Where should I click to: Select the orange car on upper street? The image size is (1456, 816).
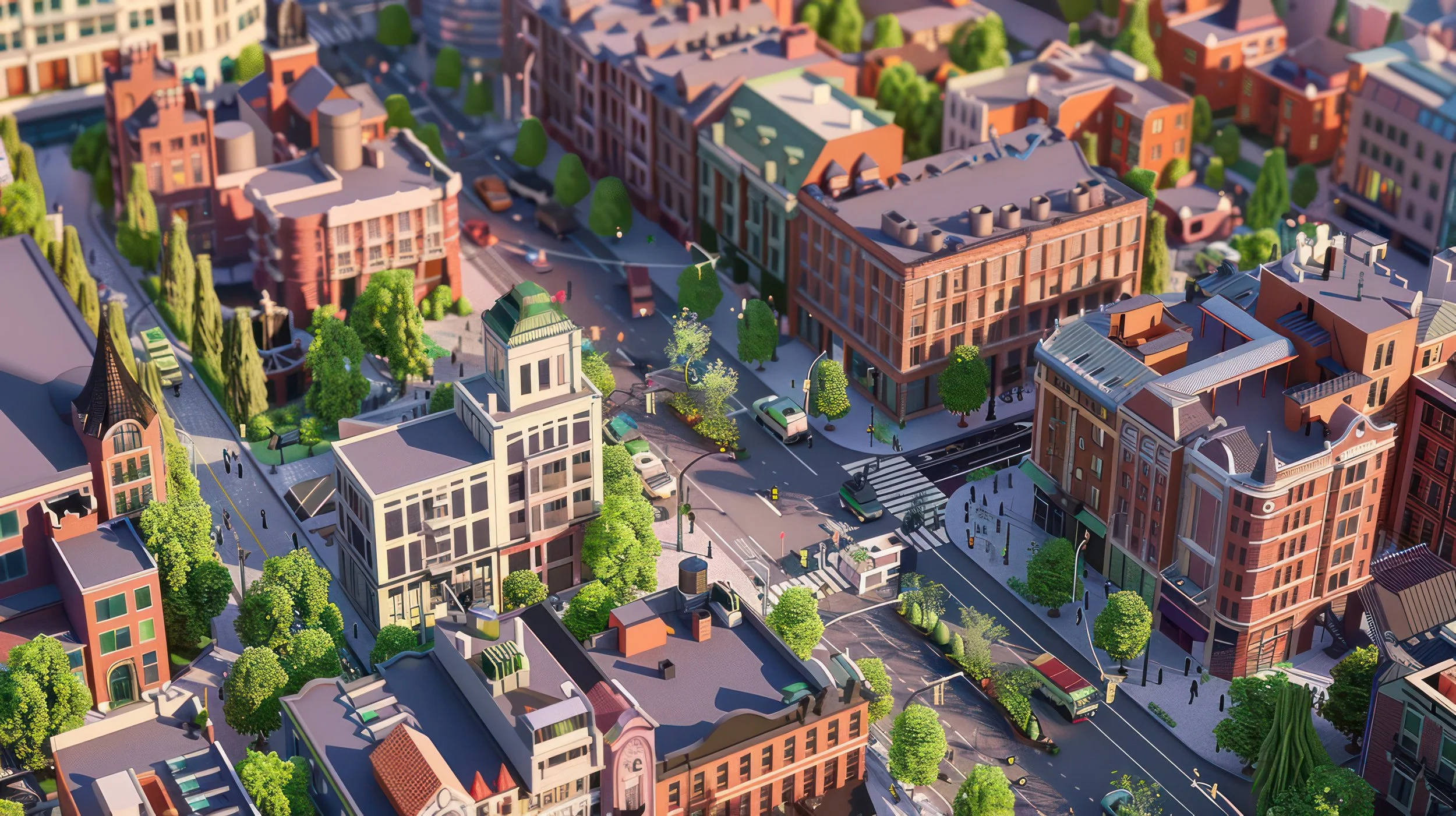[x=492, y=193]
